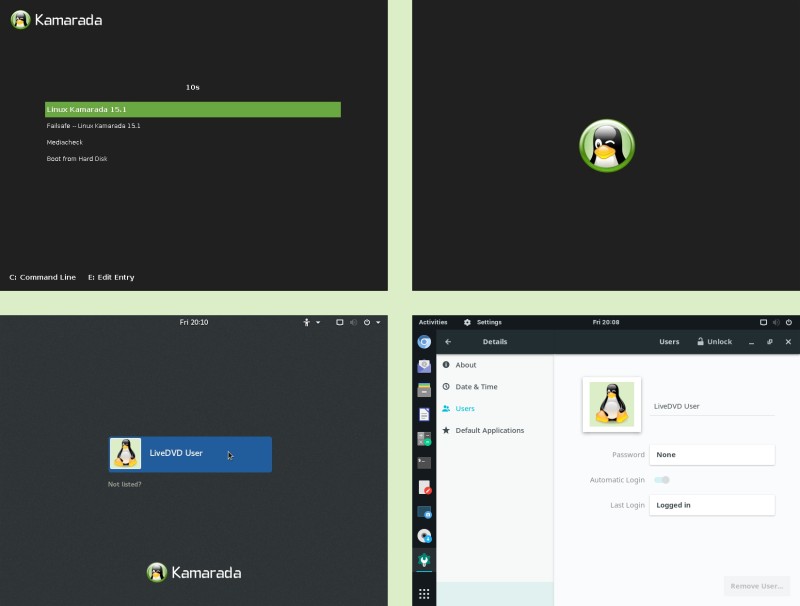The image size is (800, 606).
Task: Open the calculator from the dock
Action: 424,439
